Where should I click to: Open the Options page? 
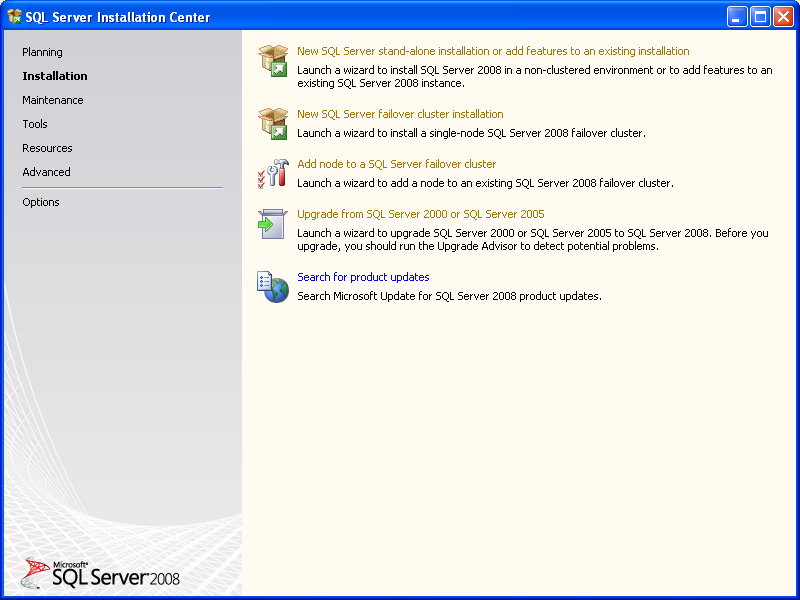coord(41,202)
